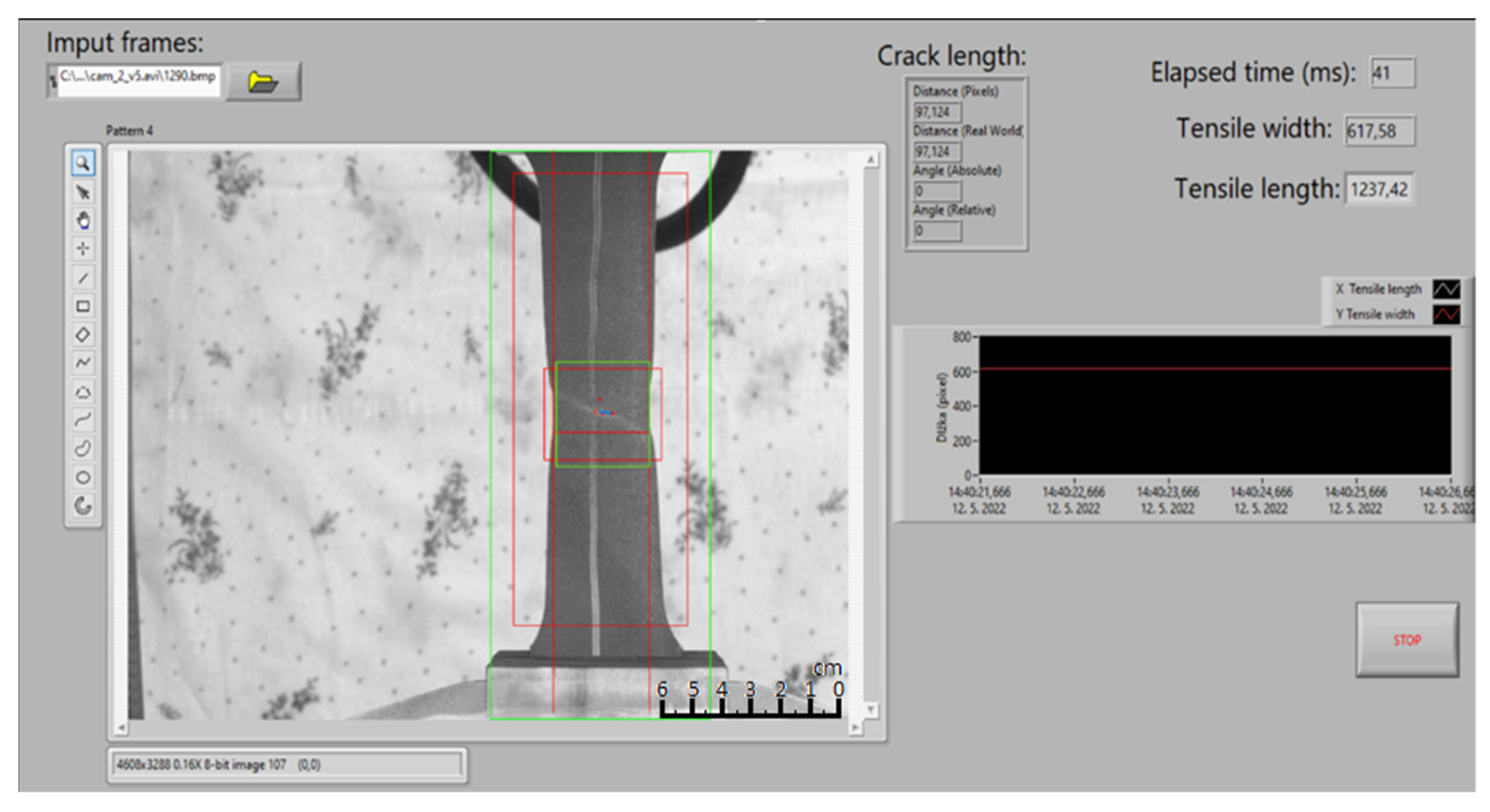Select the Annulus ROI tool
Image resolution: width=1490 pixels, height=812 pixels.
coord(83,506)
